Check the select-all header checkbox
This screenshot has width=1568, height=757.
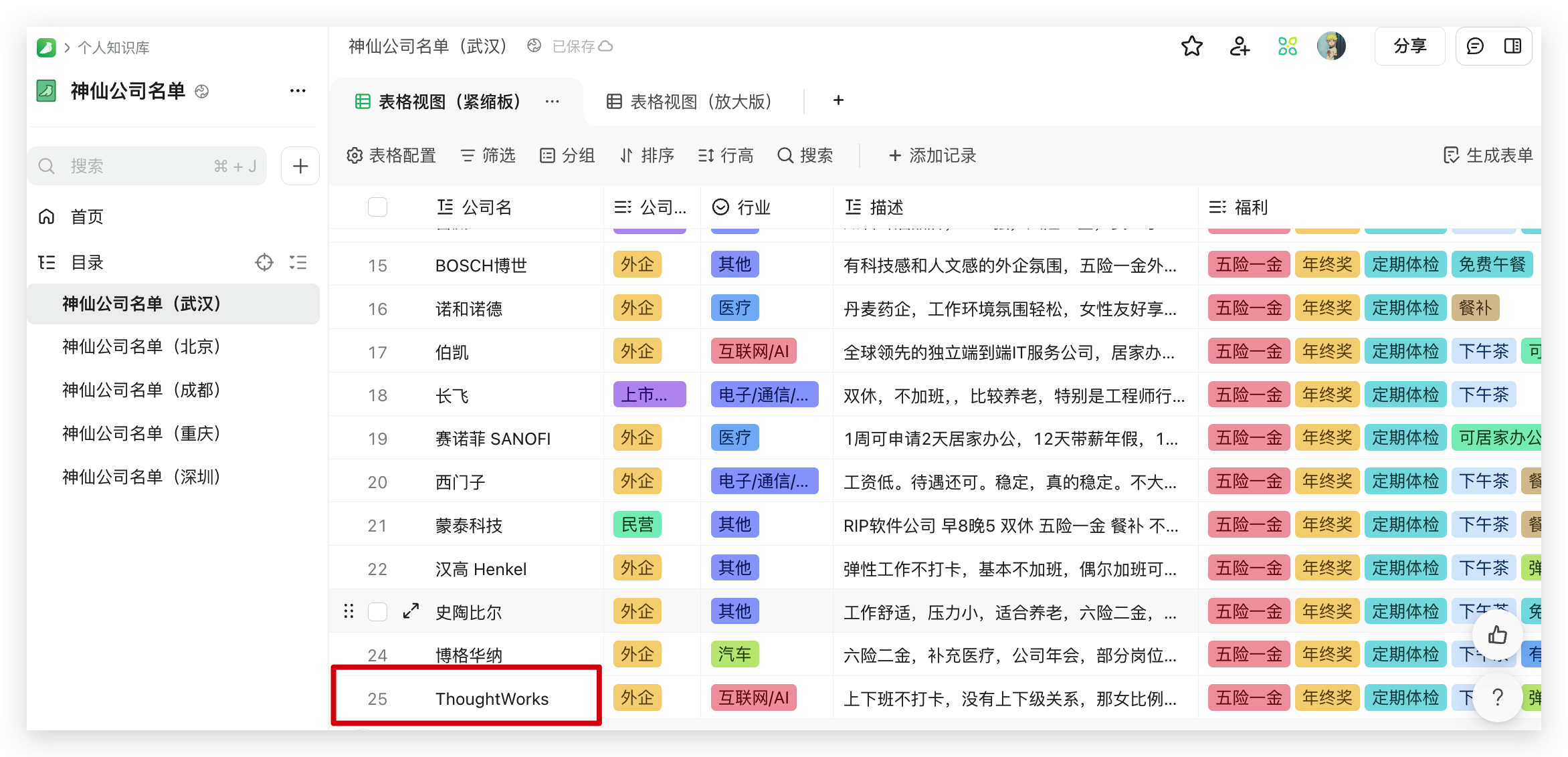pyautogui.click(x=377, y=207)
